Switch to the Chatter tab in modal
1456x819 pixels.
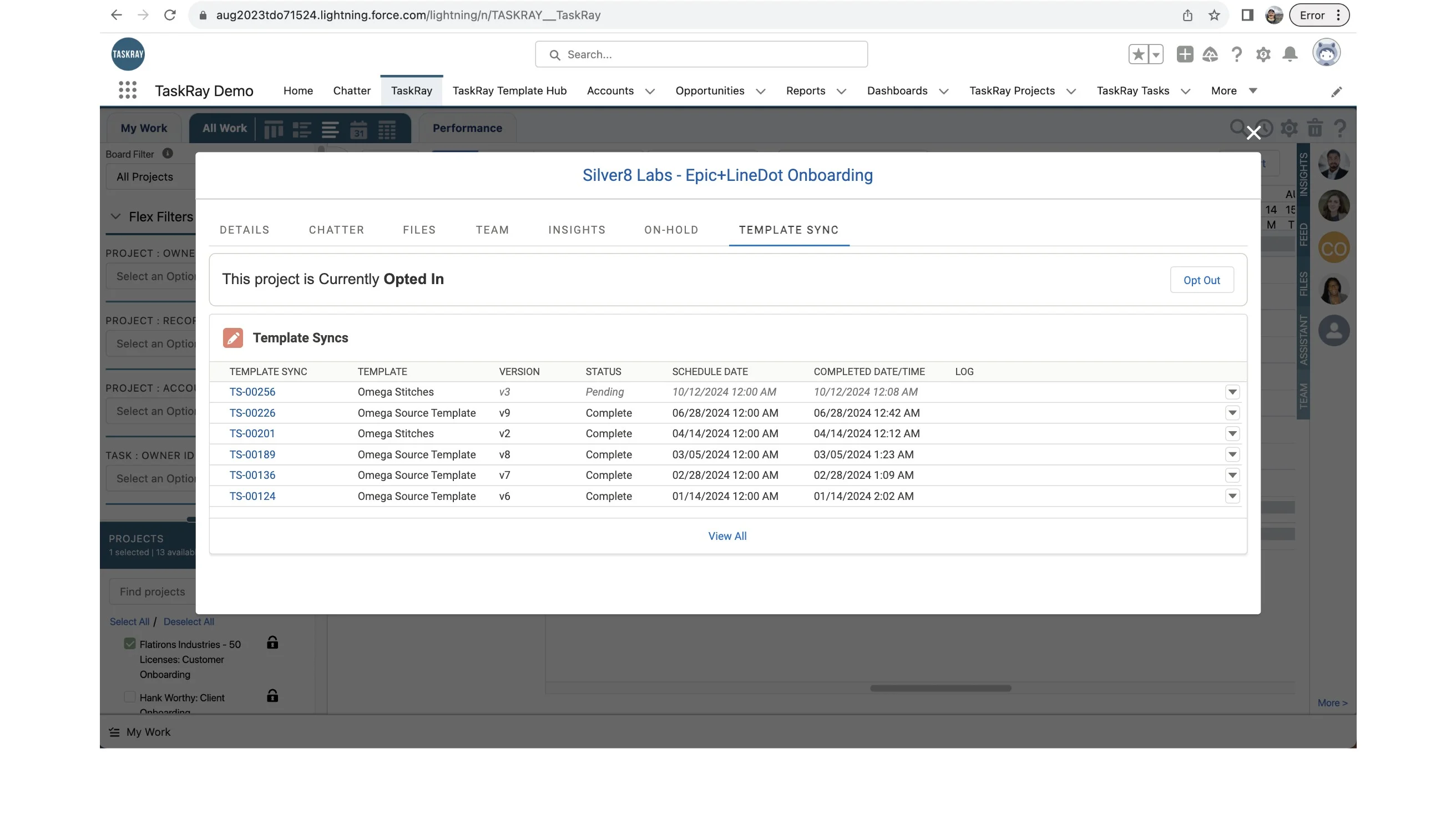(336, 230)
